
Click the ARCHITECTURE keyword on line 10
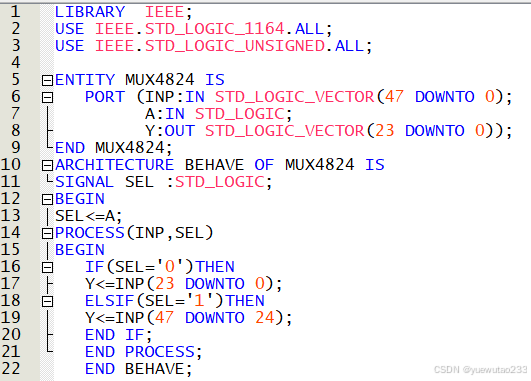click(x=114, y=165)
